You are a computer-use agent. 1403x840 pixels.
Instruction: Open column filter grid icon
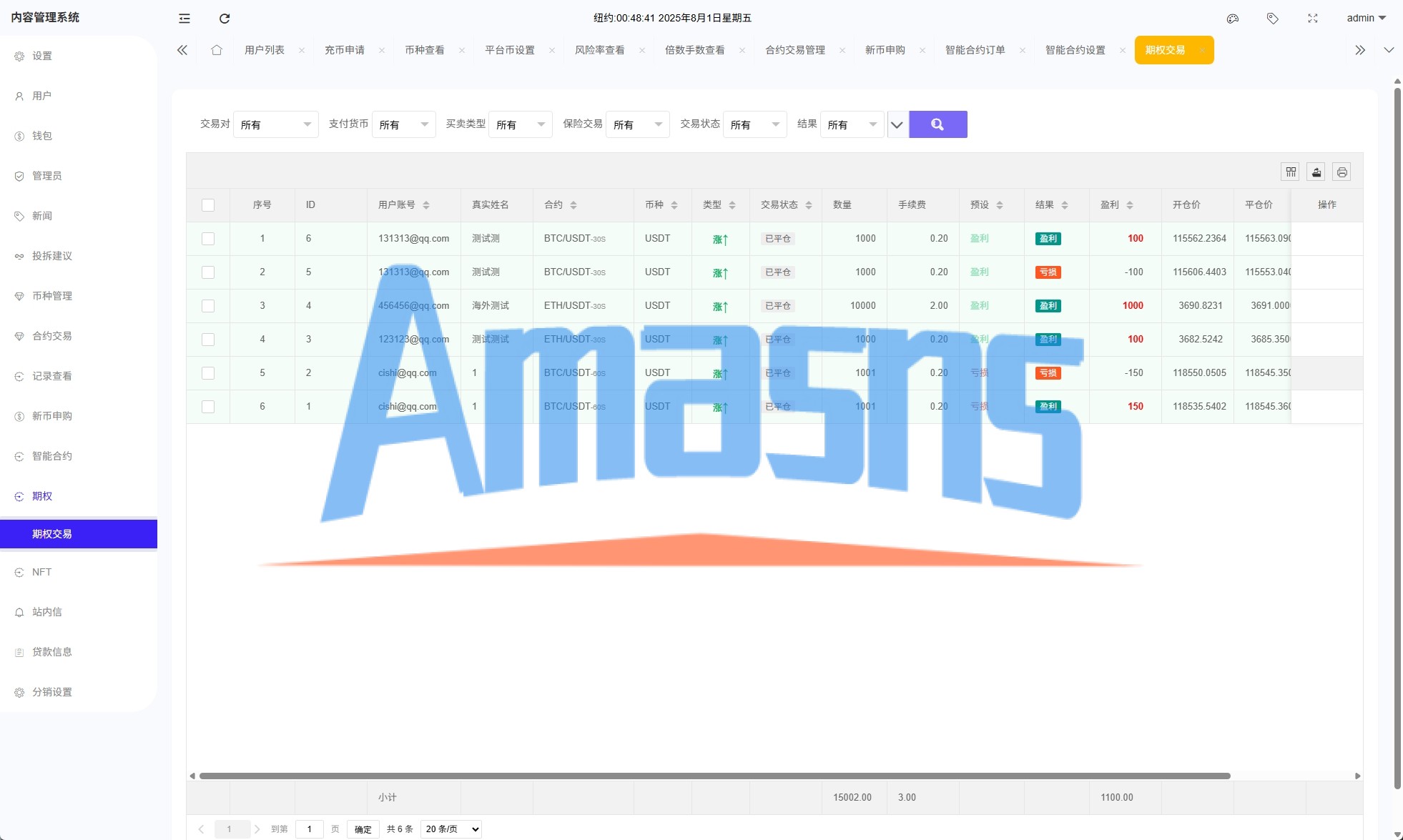[x=1291, y=172]
